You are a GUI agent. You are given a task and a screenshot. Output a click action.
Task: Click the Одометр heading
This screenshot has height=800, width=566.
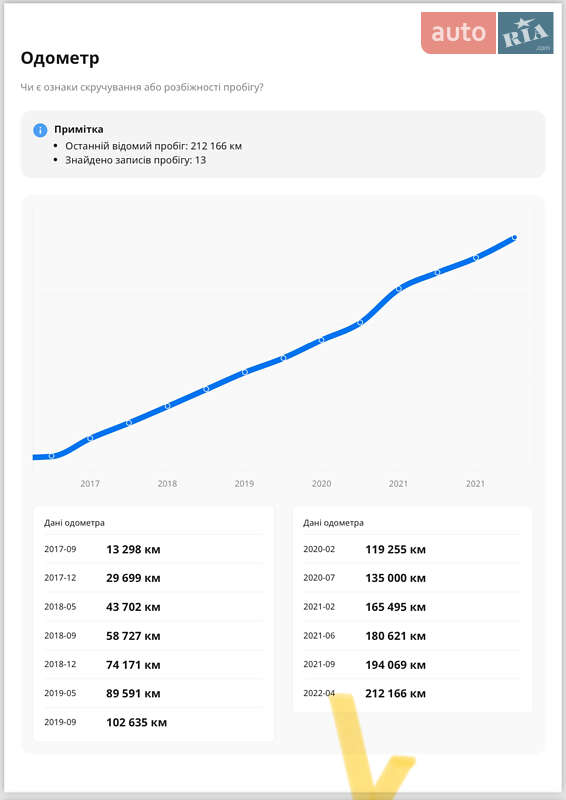60,58
